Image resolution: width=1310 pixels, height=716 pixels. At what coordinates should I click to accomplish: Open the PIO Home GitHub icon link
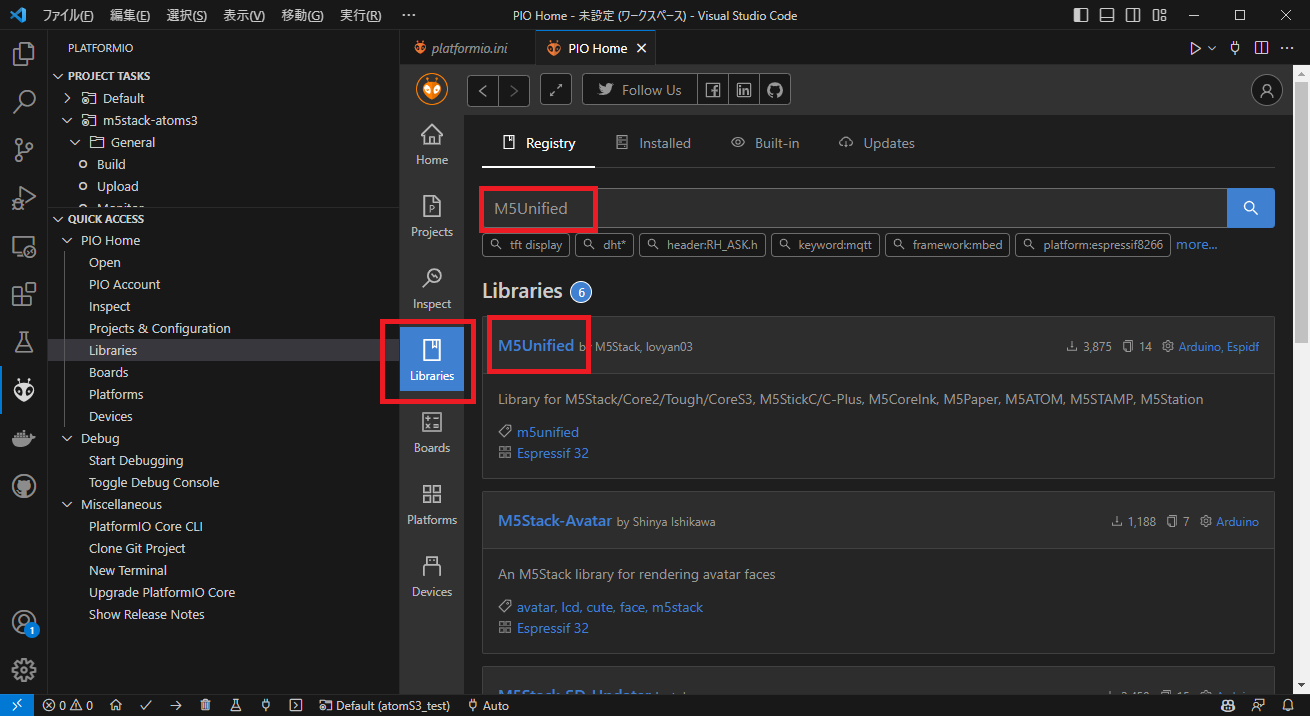point(774,90)
